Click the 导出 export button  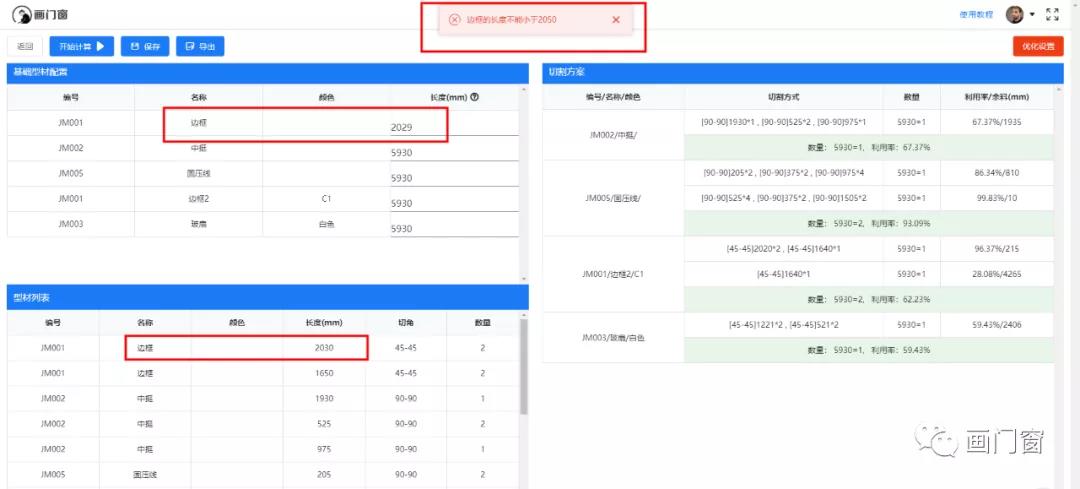(x=200, y=46)
